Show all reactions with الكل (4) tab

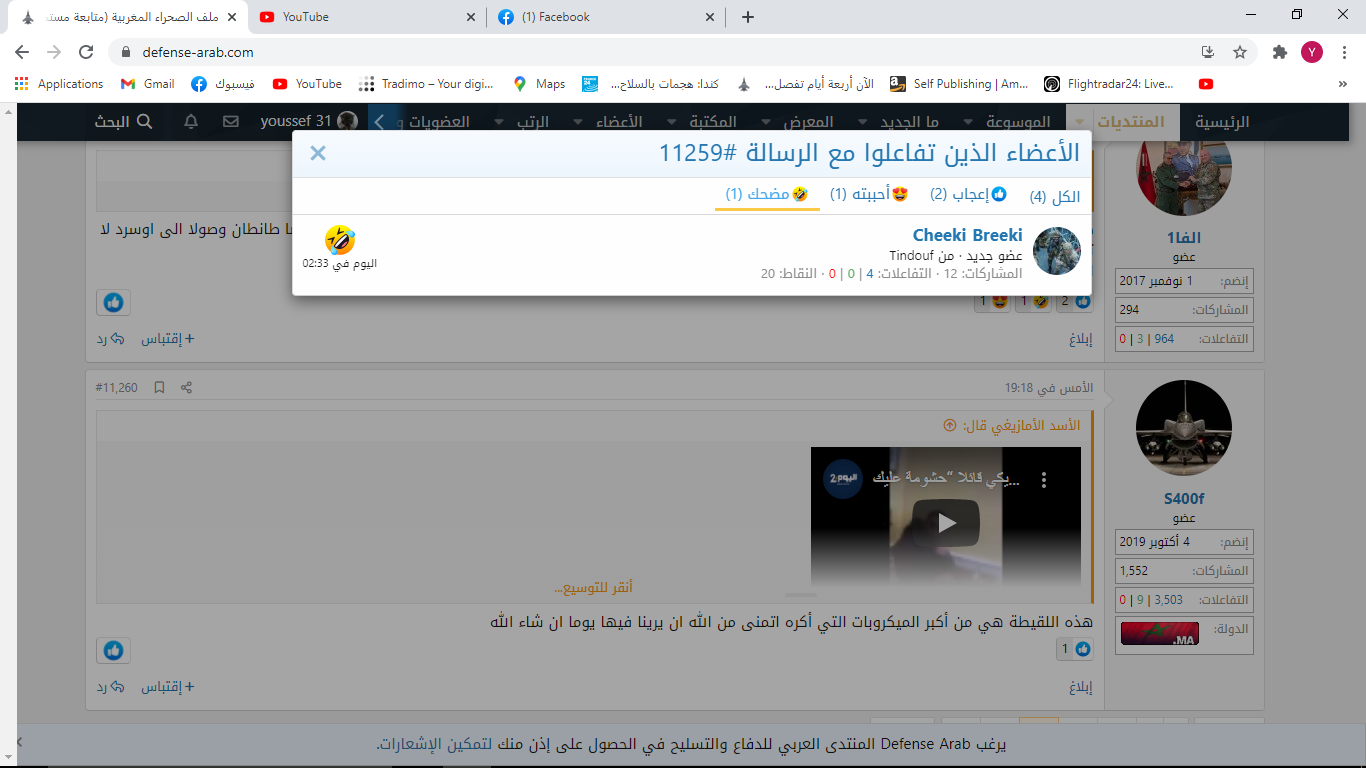point(1055,196)
